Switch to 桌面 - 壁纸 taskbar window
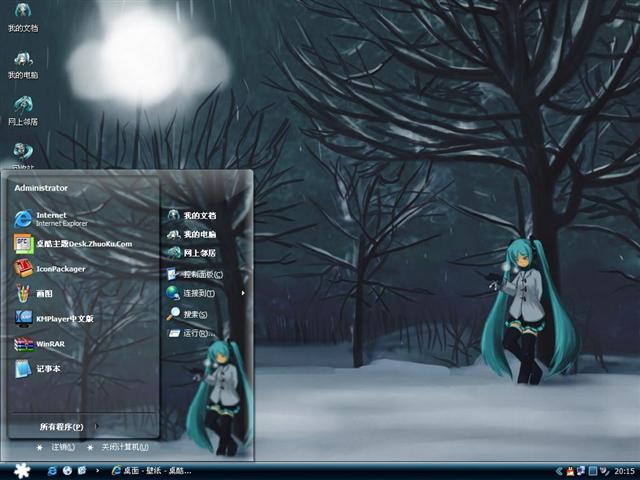This screenshot has height=480, width=640. pos(151,471)
